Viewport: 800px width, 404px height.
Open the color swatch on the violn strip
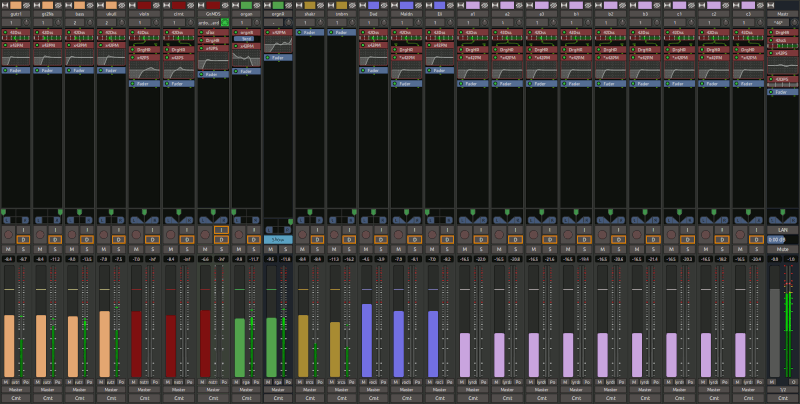tap(146, 5)
